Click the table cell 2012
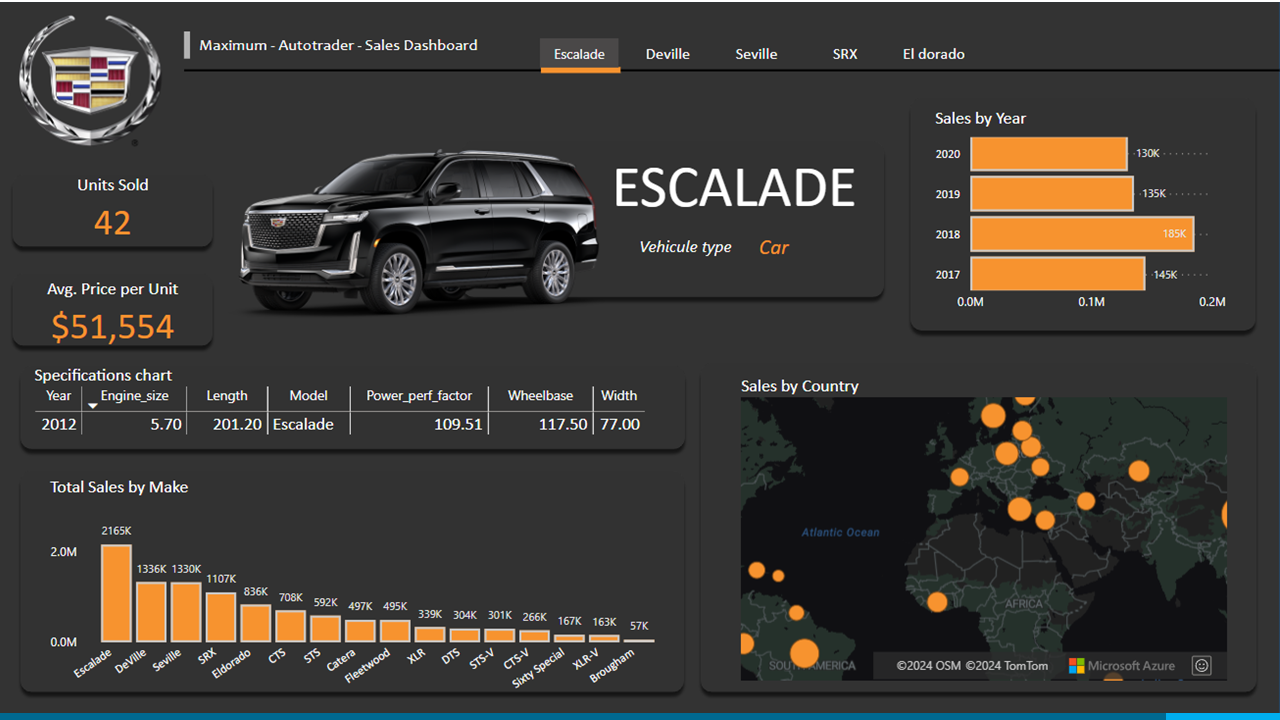 tap(59, 424)
